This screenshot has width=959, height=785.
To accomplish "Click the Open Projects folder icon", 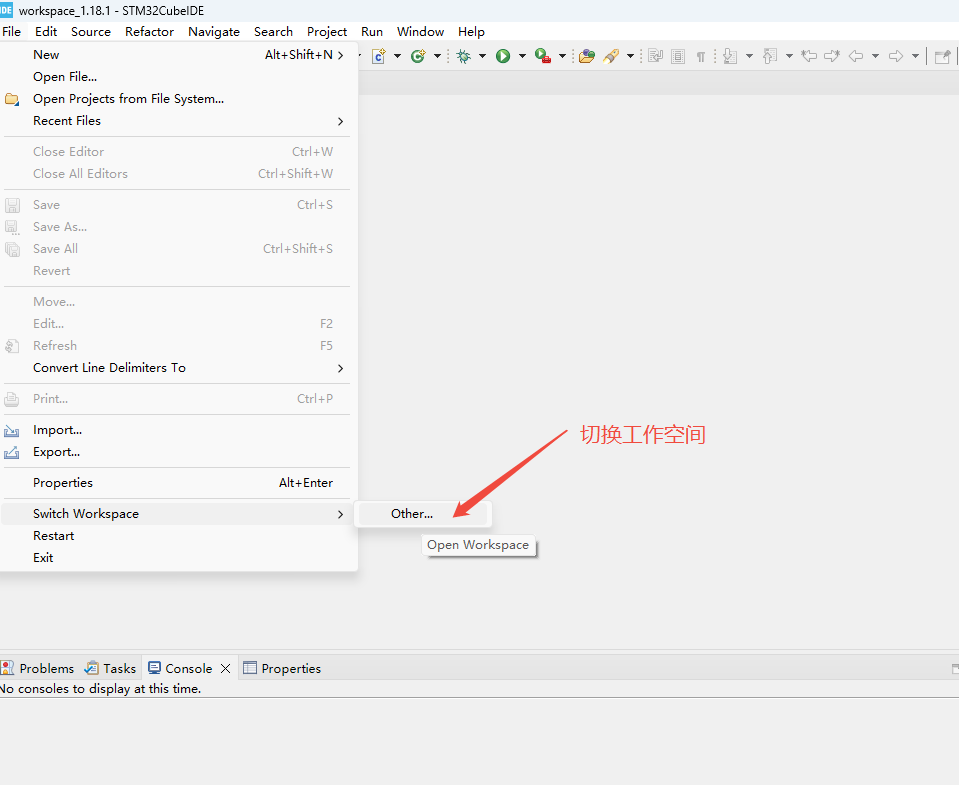I will point(12,99).
